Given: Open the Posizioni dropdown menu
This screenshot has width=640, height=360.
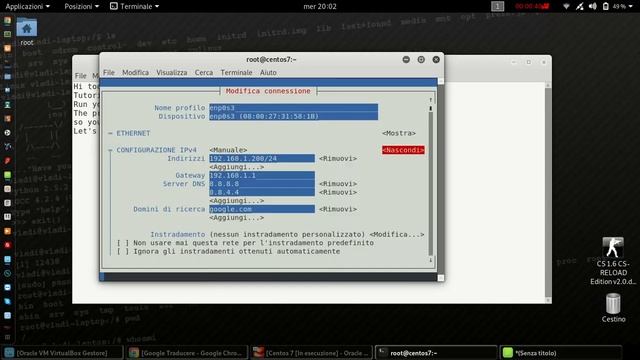Looking at the screenshot, I should pyautogui.click(x=82, y=6).
